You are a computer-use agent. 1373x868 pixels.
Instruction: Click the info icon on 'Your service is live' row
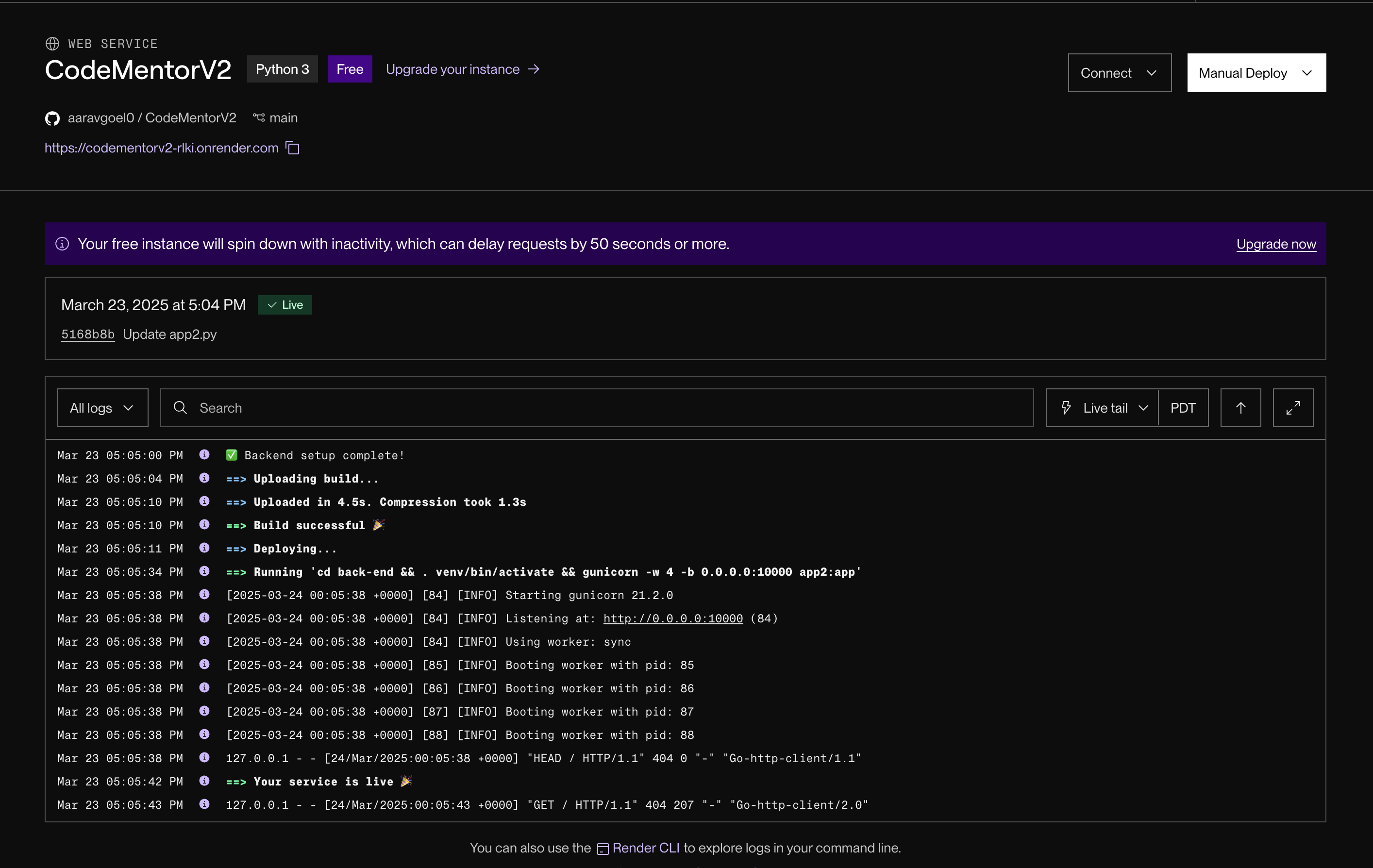204,781
